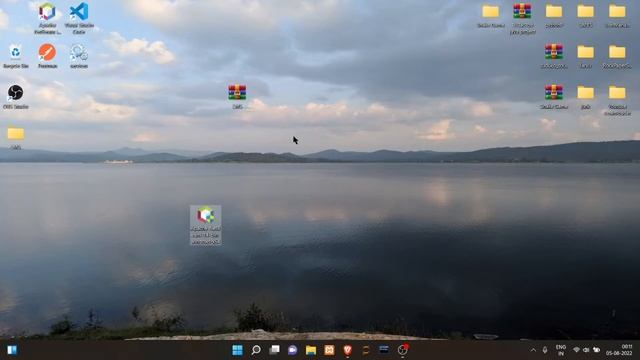Screen dimensions: 640x360
Task: Open the Wi-Fi quick settings icon
Action: 576,350
